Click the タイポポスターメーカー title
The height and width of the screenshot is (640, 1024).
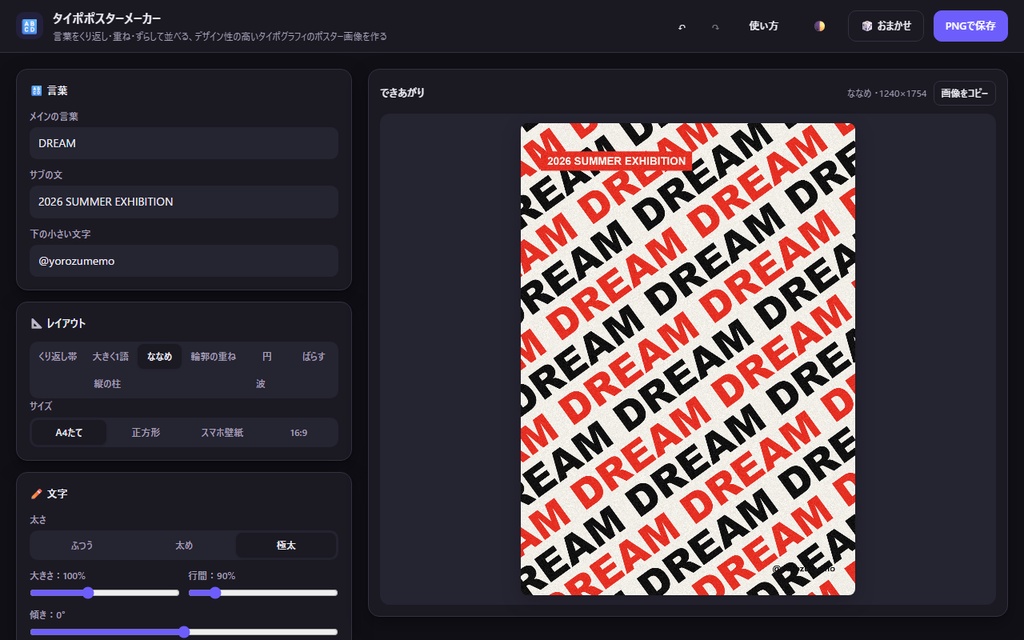pos(106,18)
